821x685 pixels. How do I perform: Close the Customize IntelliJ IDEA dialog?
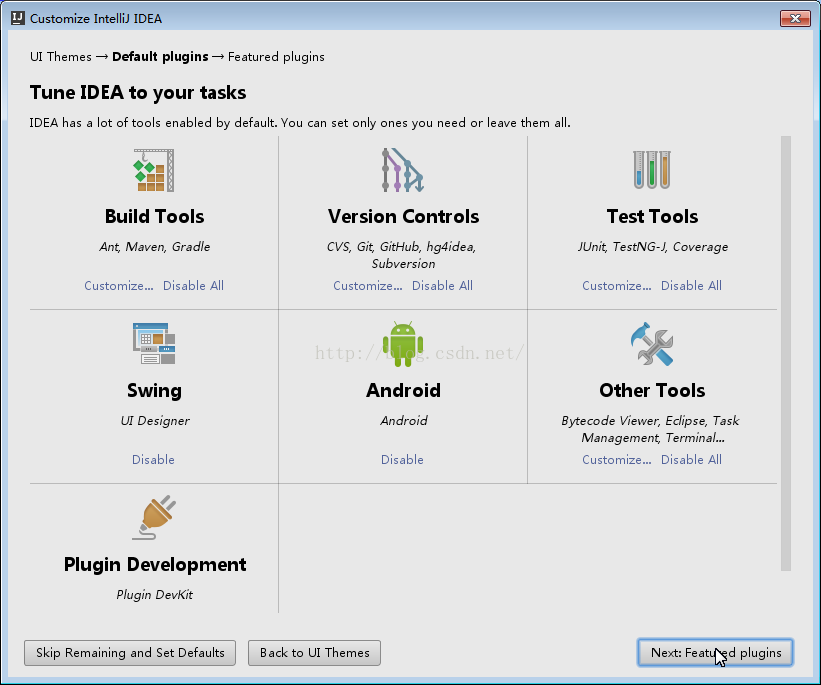tap(795, 18)
